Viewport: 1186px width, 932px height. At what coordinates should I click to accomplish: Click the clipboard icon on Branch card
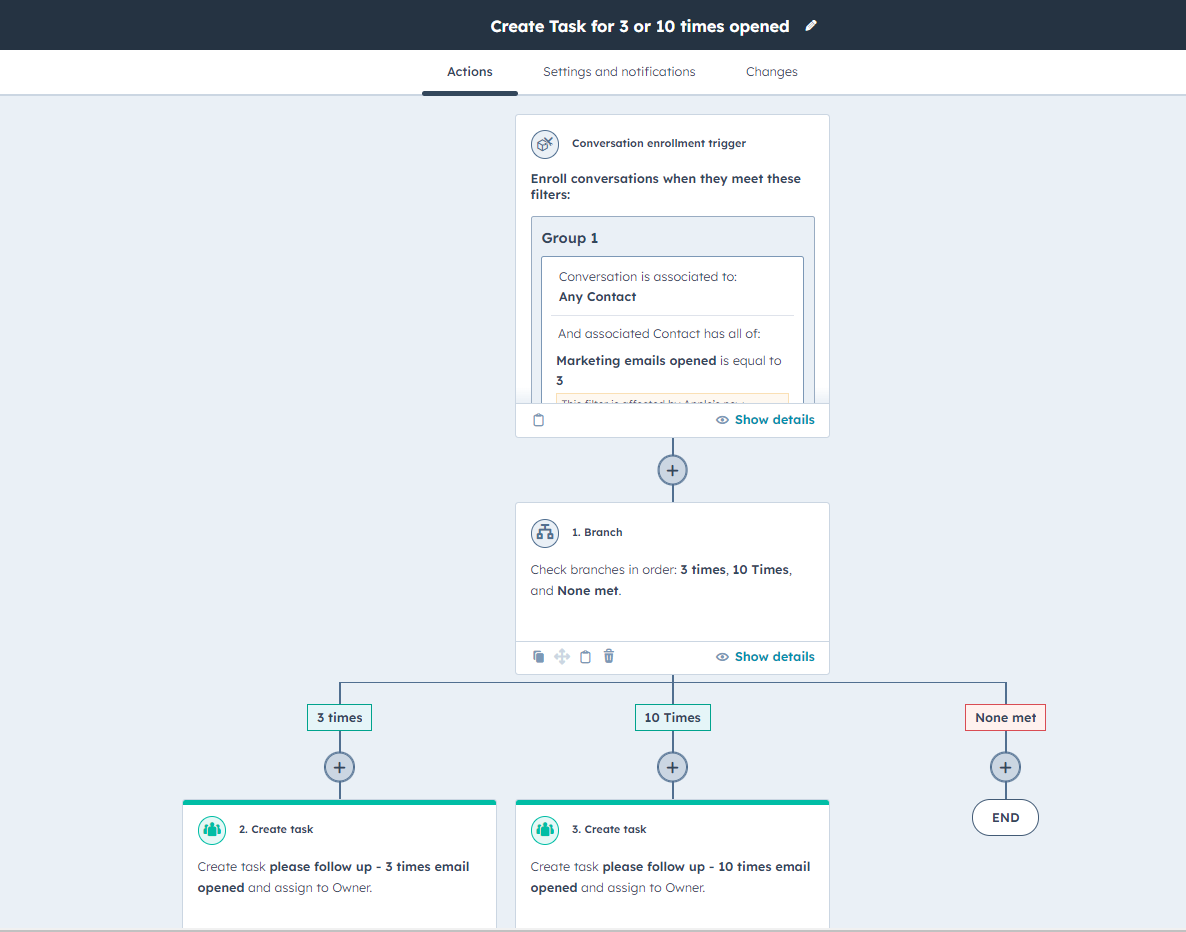pyautogui.click(x=586, y=657)
